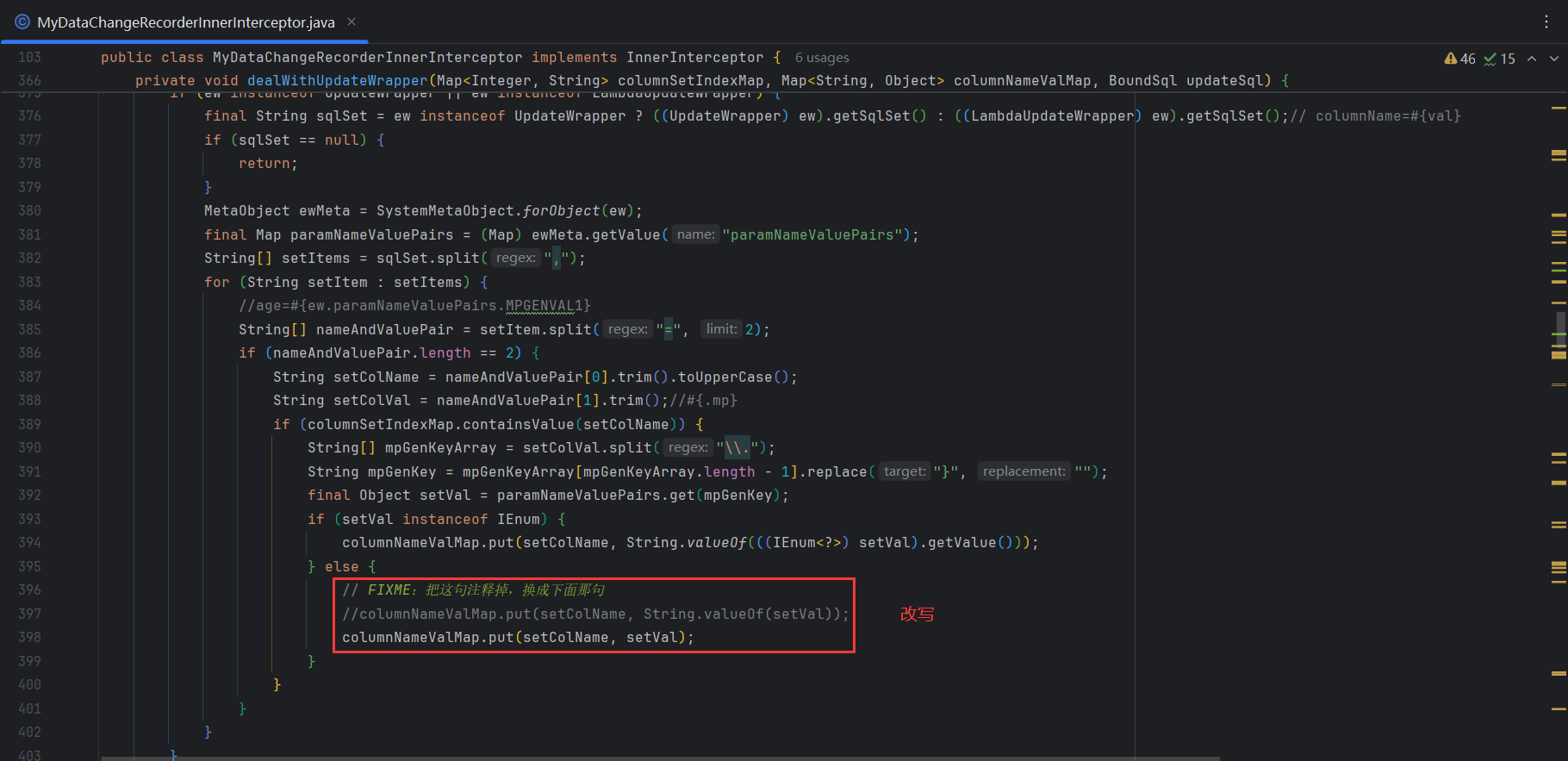Click 'else' keyword on line 395
The image size is (1568, 761).
pos(341,566)
